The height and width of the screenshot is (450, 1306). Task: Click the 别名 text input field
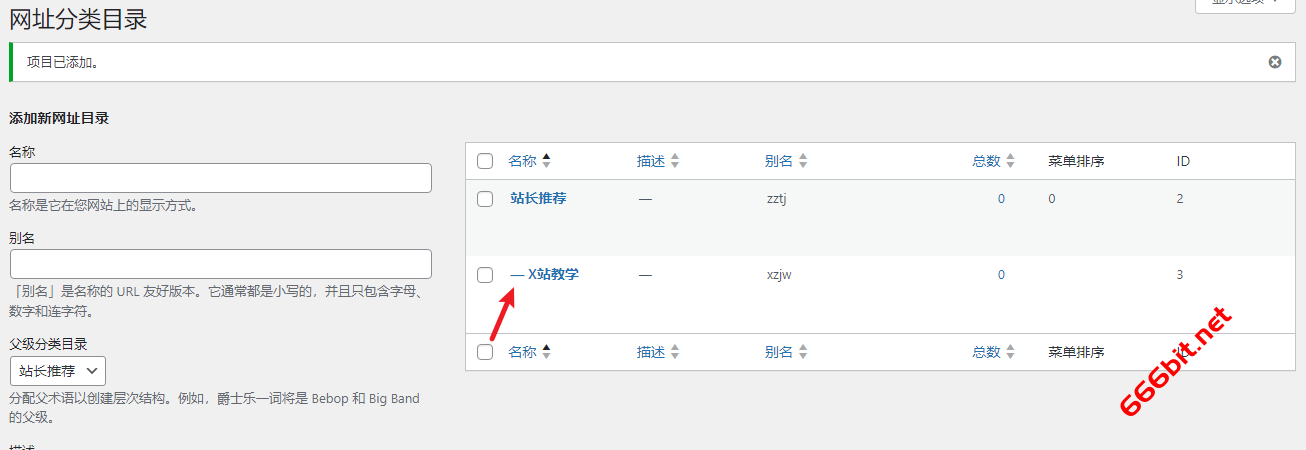point(221,264)
